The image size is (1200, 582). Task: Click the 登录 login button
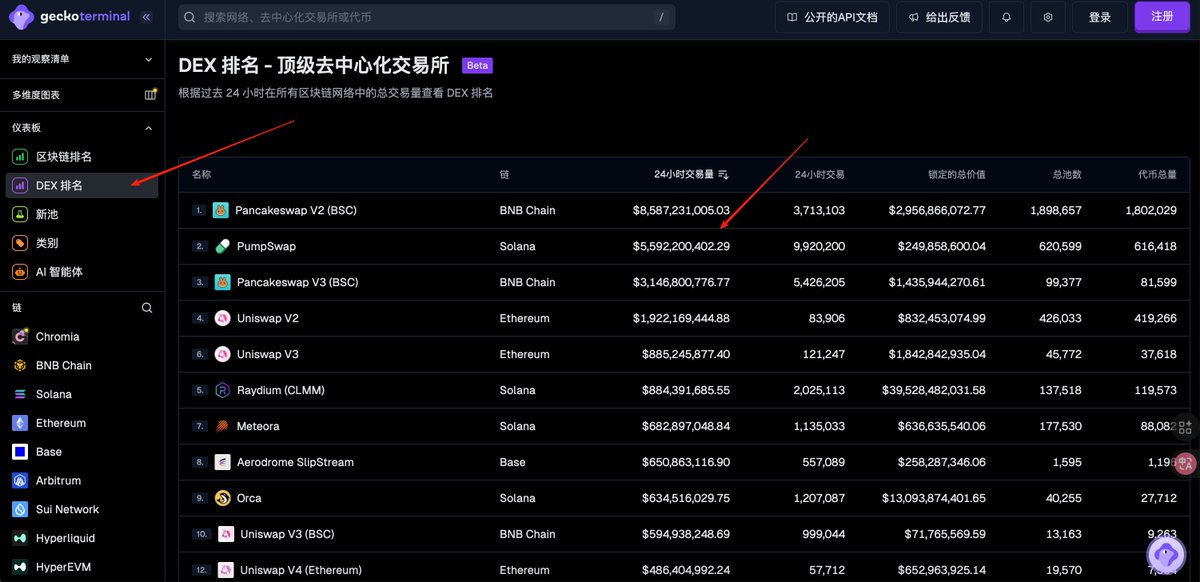point(1100,17)
